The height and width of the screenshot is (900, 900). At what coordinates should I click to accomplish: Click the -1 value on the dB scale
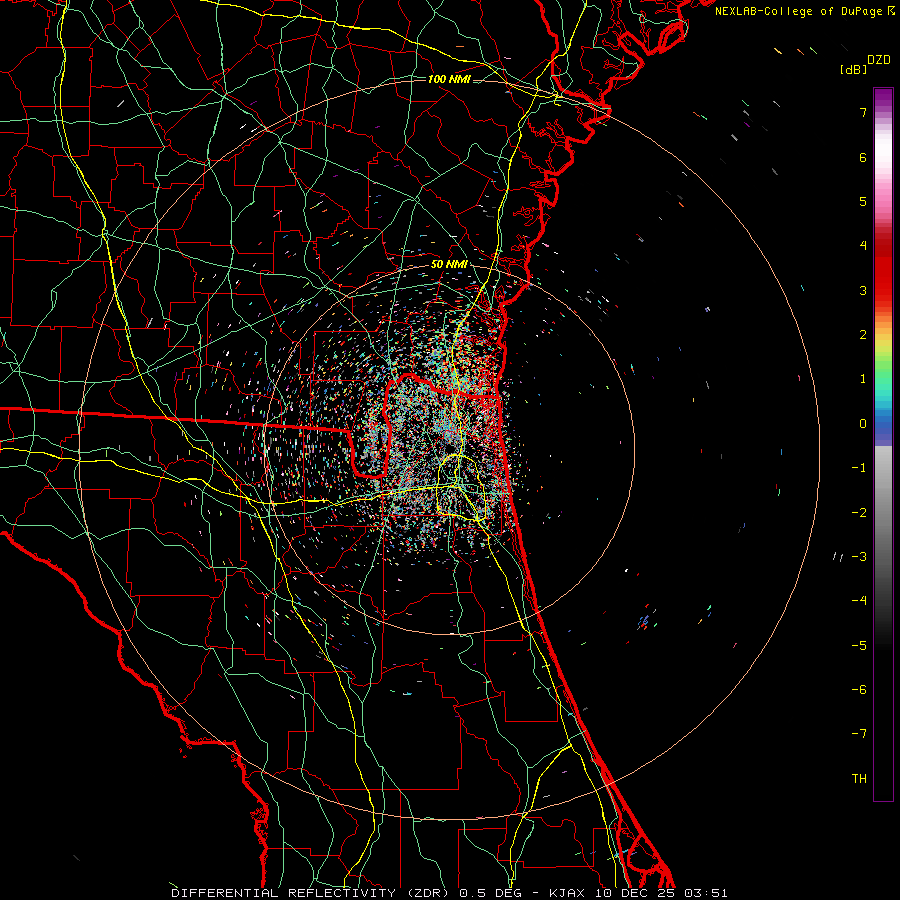click(859, 468)
